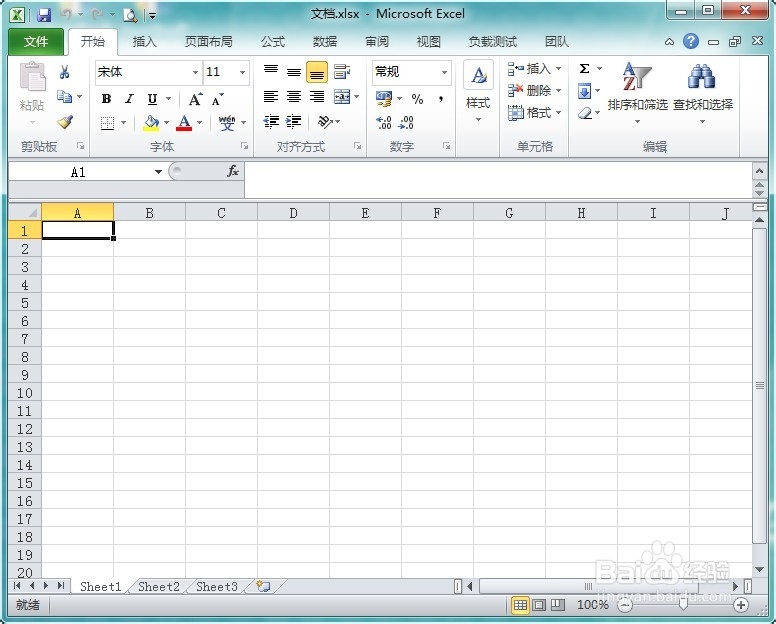Apply comma style number format
The width and height of the screenshot is (776, 624).
pos(440,99)
